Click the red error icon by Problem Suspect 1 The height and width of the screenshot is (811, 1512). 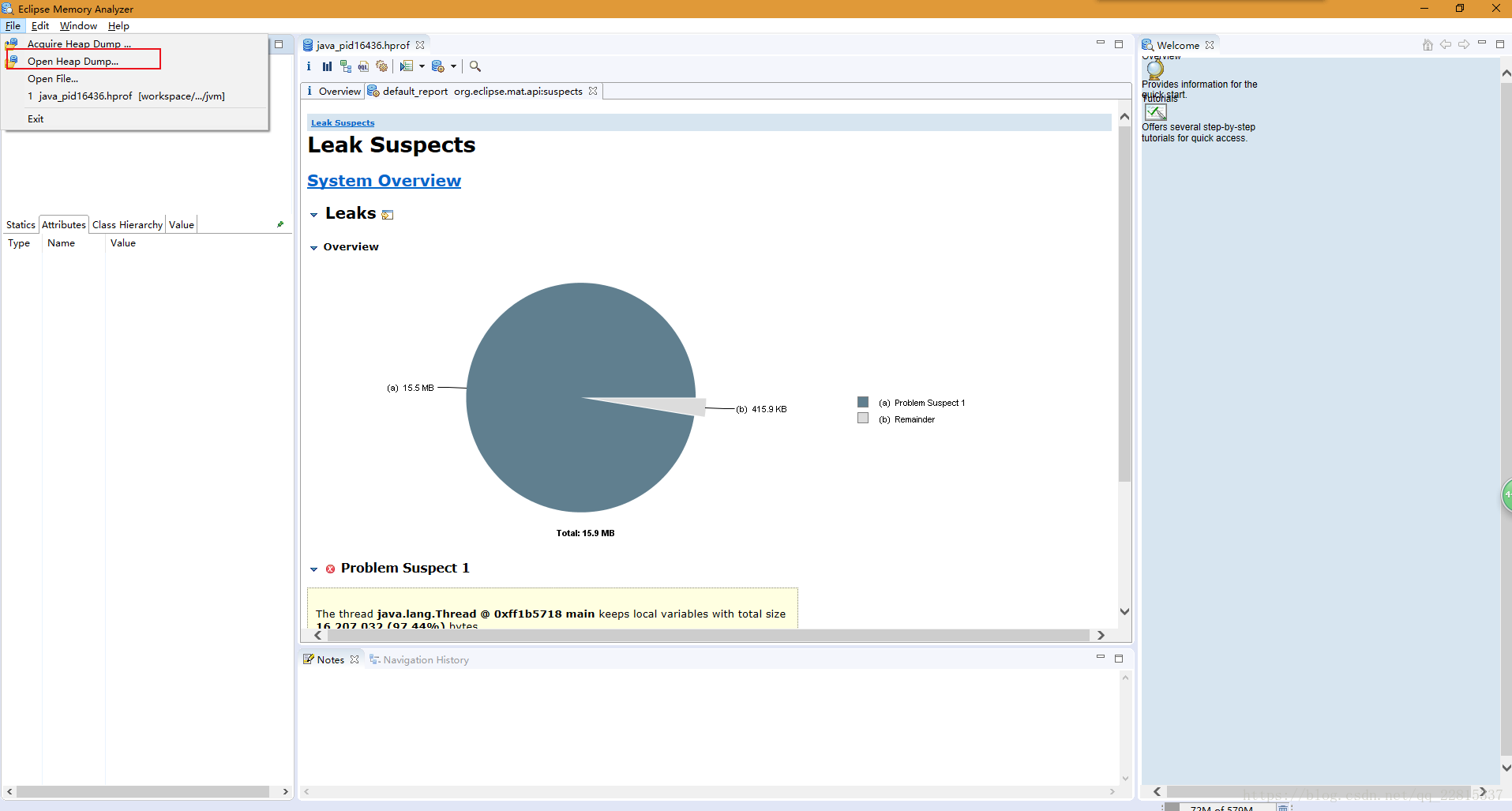click(331, 569)
